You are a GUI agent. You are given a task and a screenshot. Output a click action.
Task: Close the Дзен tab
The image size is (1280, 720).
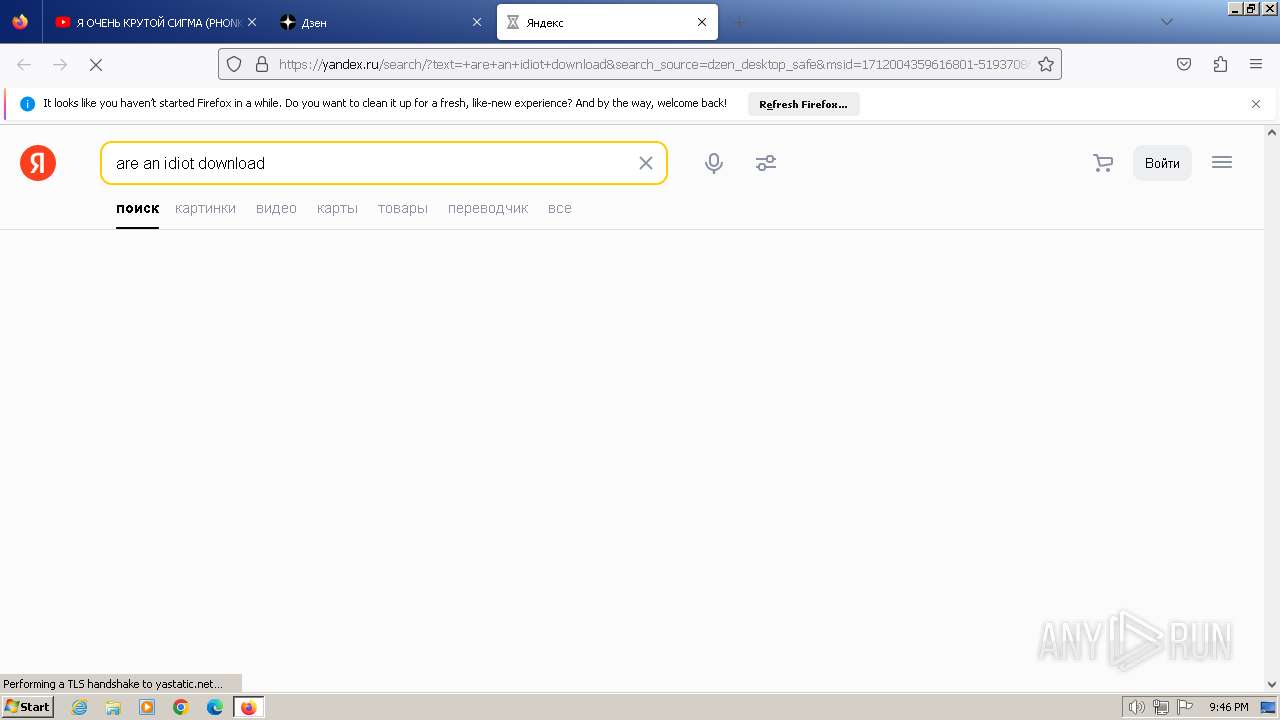coord(477,22)
